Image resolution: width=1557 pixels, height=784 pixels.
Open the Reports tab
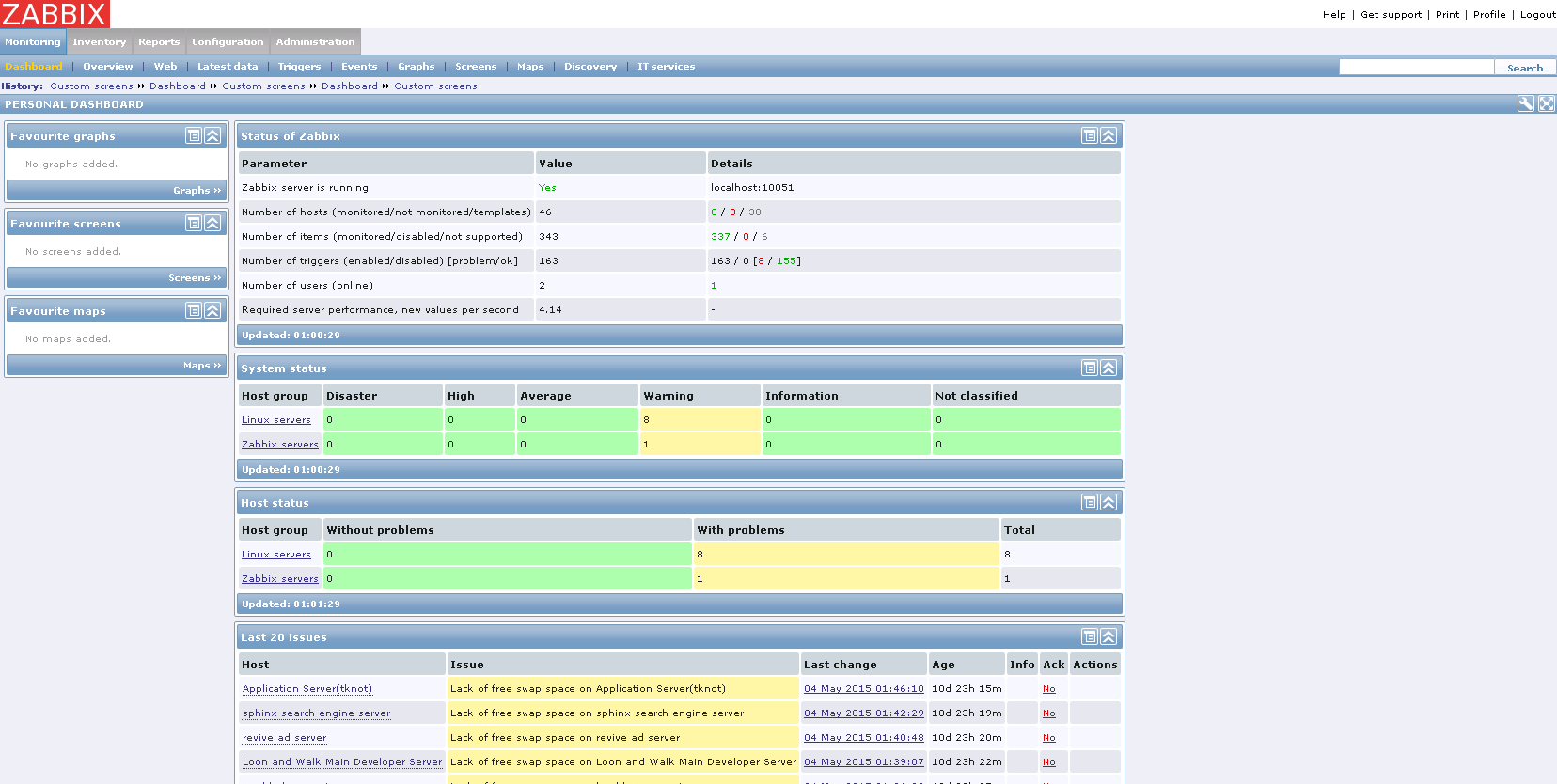point(159,41)
